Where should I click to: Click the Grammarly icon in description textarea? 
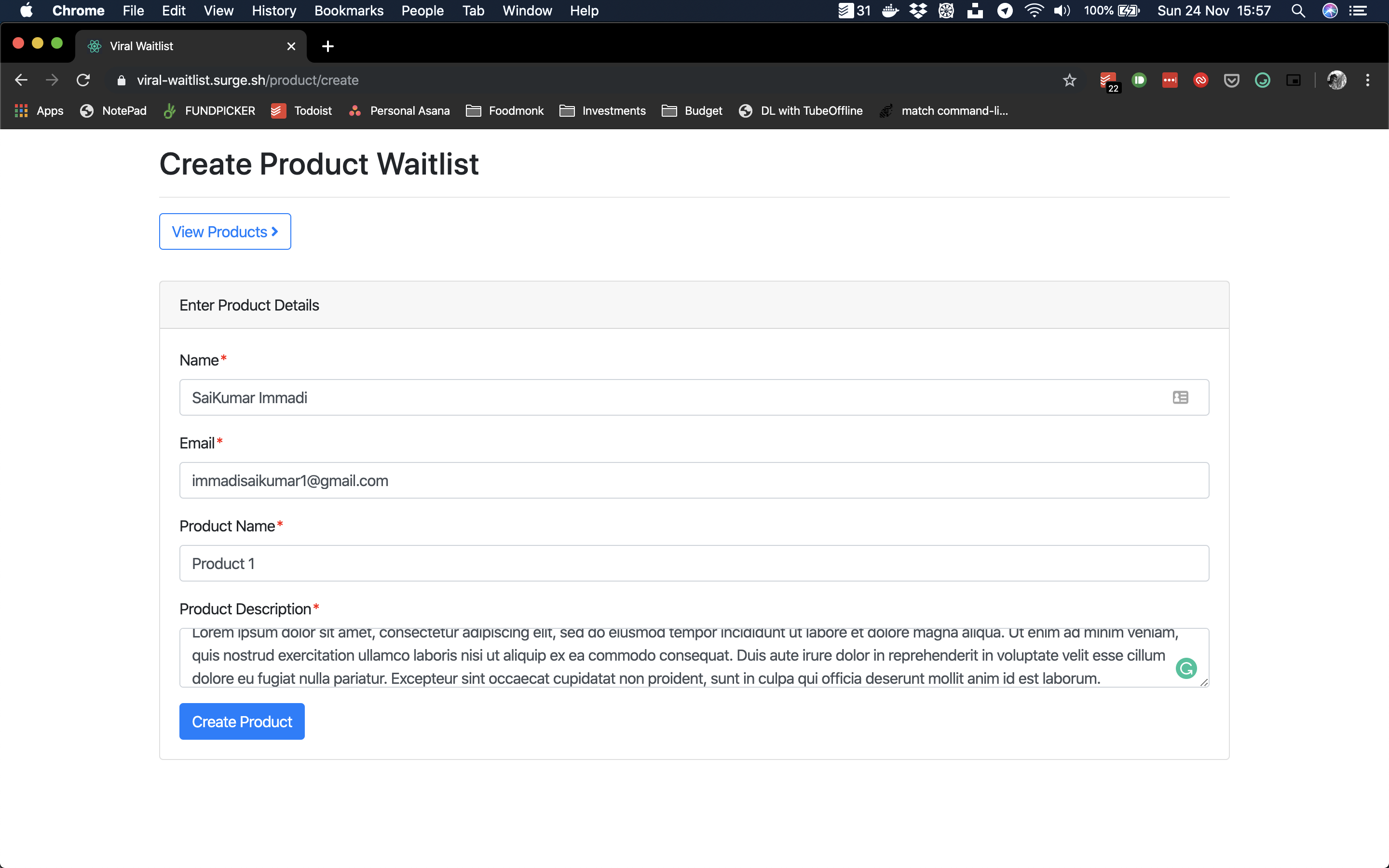click(x=1186, y=668)
